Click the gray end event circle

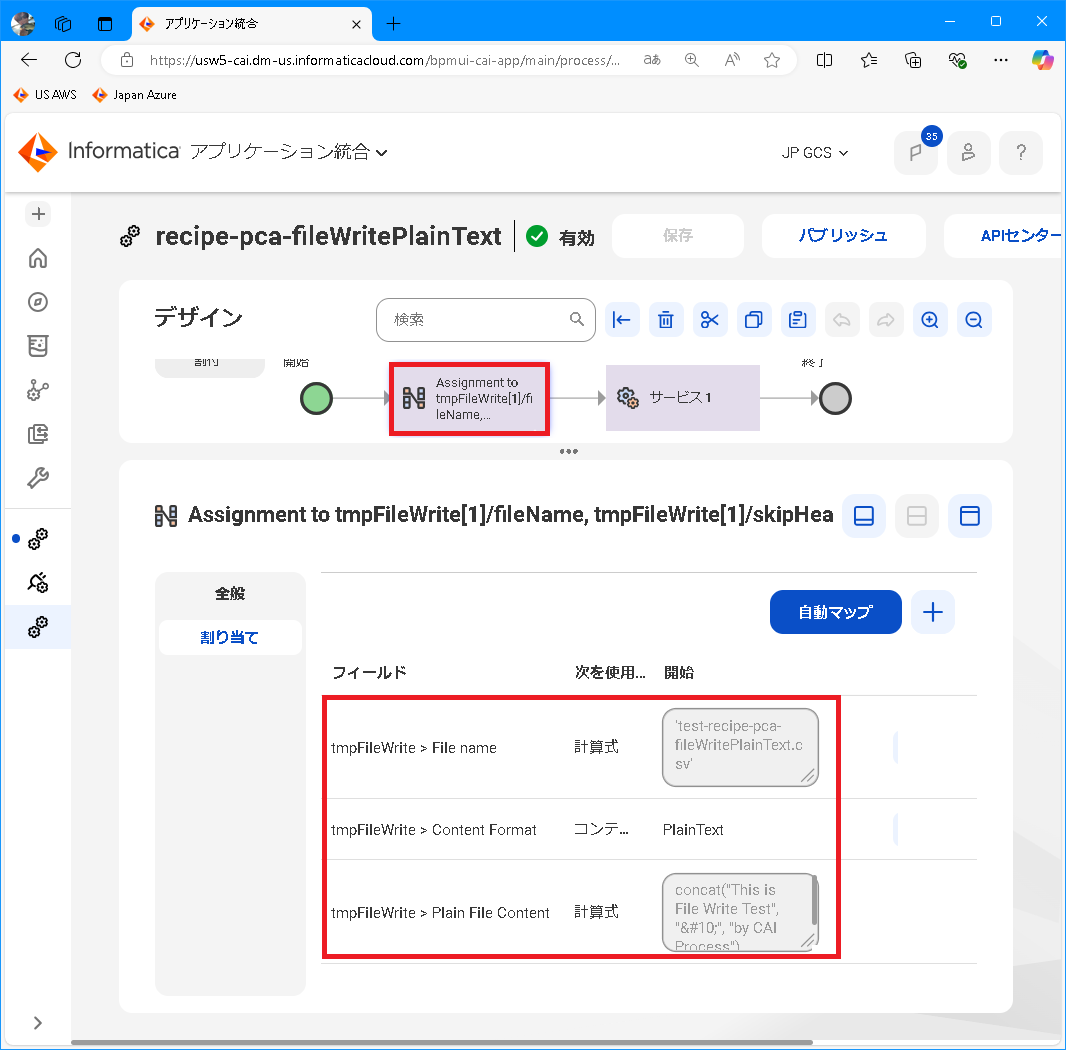(835, 399)
